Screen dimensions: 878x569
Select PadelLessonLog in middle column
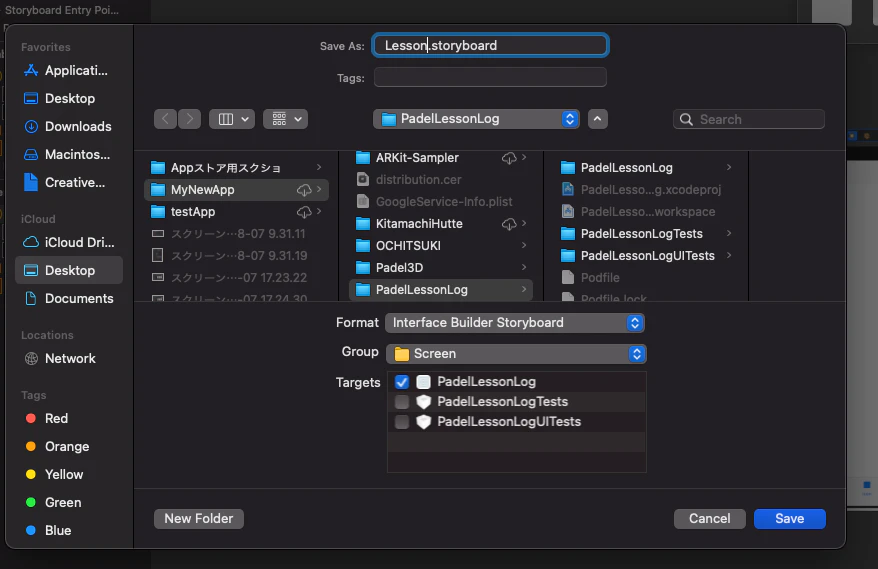tap(441, 290)
